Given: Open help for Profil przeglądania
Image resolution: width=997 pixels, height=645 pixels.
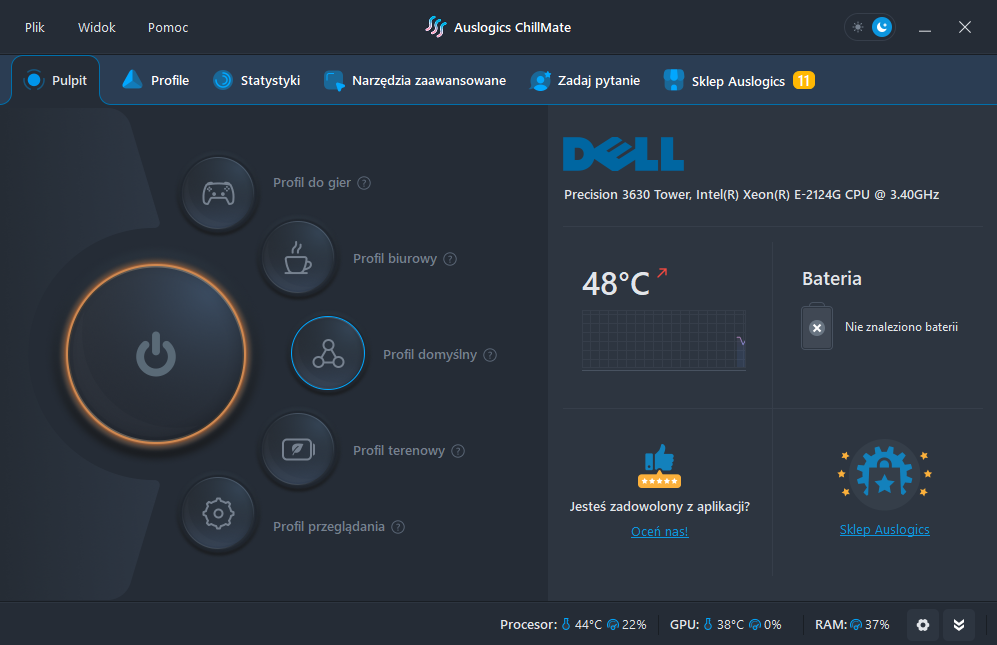Looking at the screenshot, I should click(x=398, y=527).
